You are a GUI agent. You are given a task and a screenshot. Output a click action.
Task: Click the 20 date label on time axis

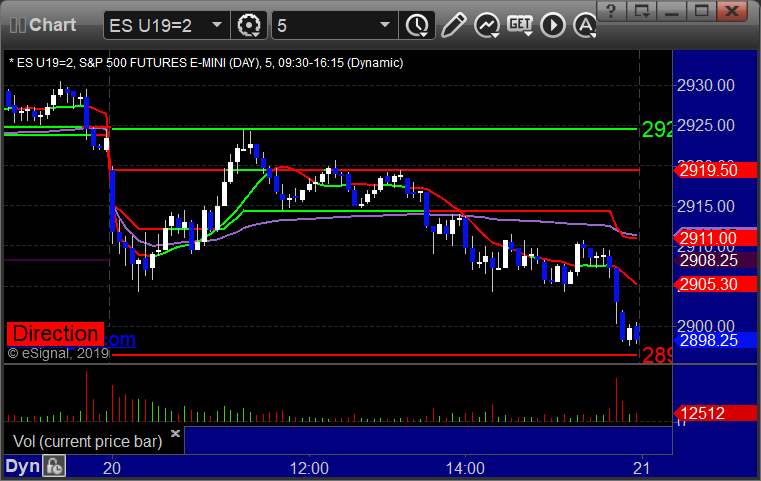pyautogui.click(x=112, y=468)
